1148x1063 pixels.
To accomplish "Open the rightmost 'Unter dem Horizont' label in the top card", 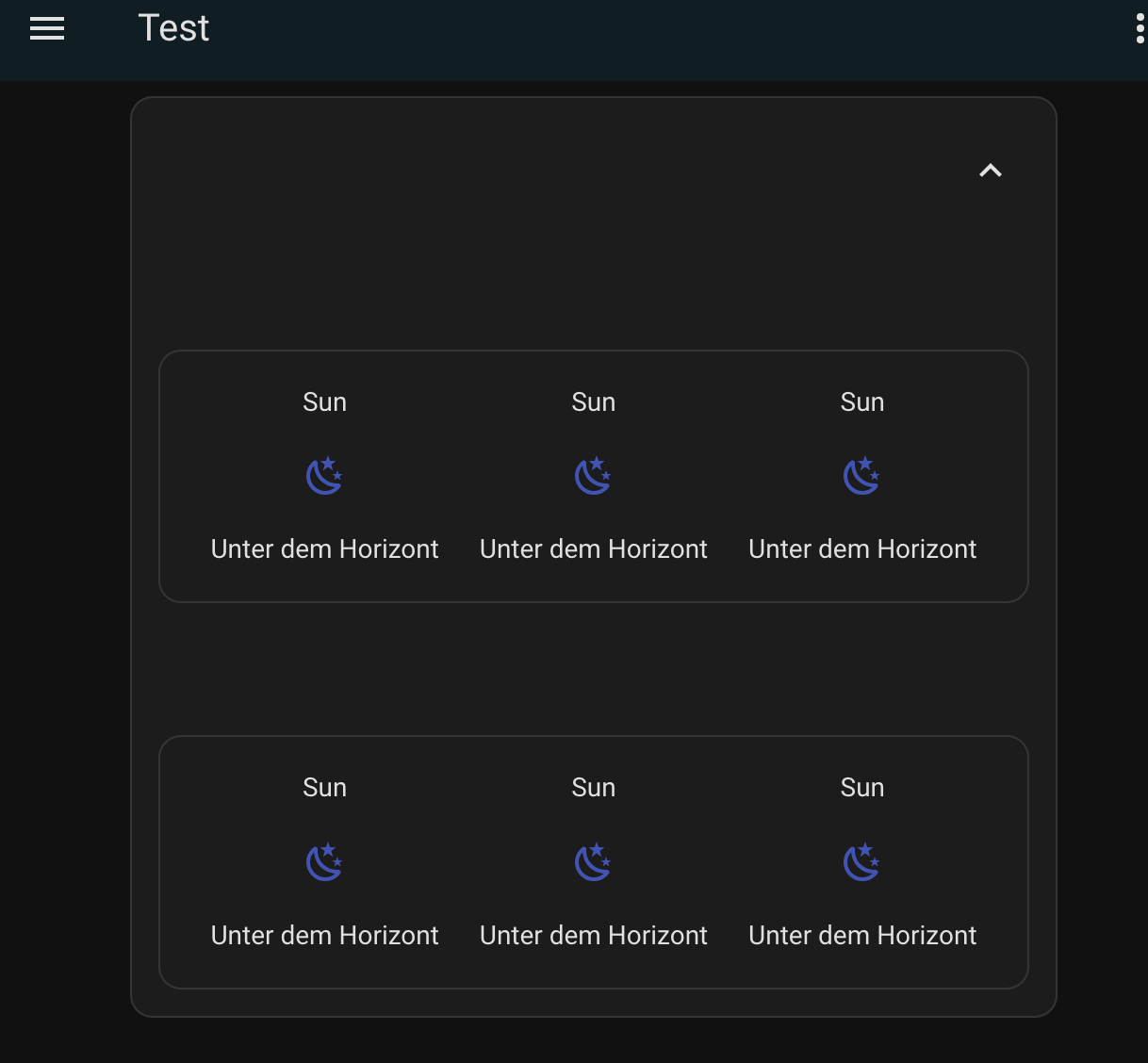I will click(861, 548).
